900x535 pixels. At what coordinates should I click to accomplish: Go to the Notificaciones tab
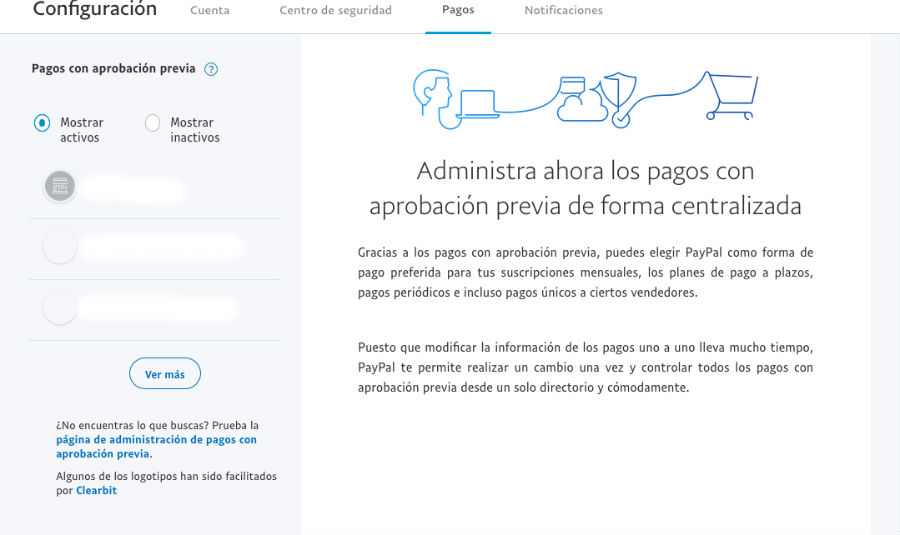click(x=563, y=11)
